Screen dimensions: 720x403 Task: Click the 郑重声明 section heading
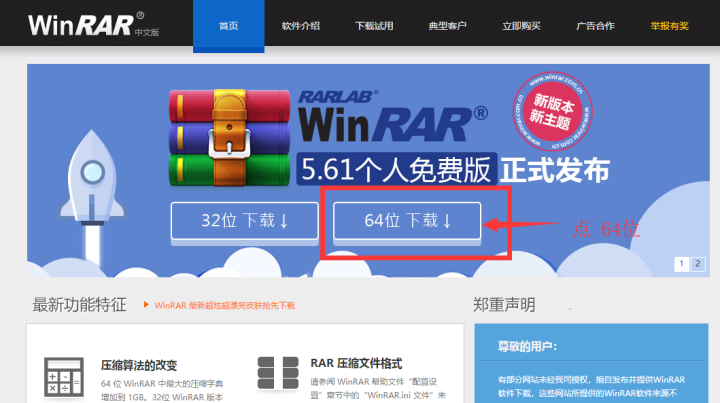[504, 305]
